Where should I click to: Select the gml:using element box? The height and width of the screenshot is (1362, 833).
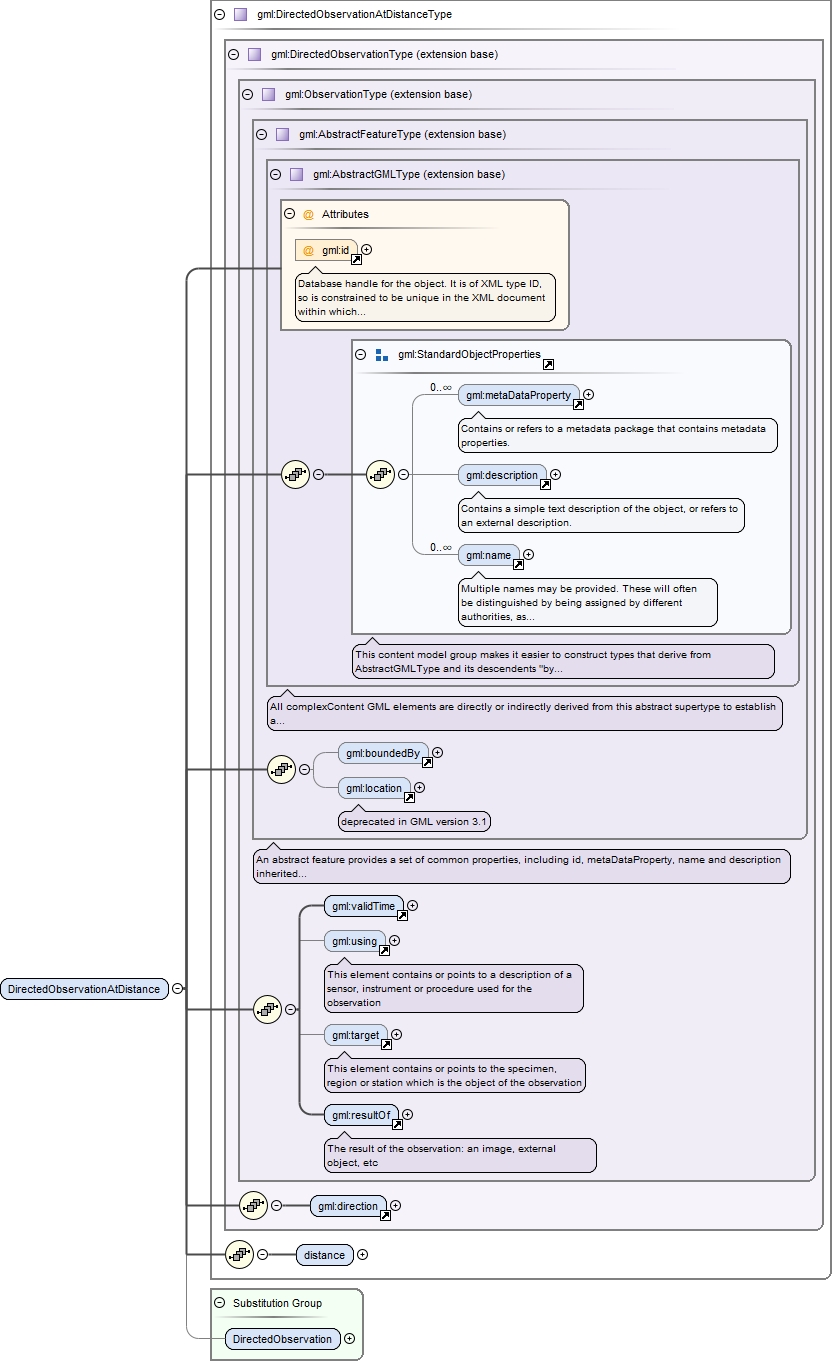coord(355,941)
